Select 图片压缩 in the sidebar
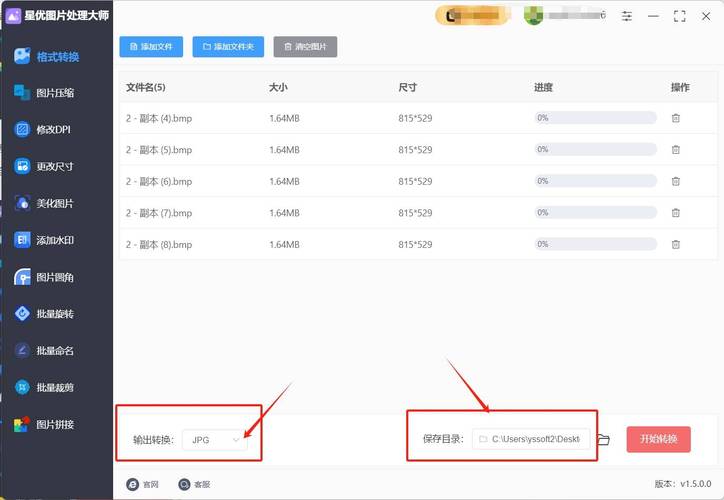 [55, 93]
